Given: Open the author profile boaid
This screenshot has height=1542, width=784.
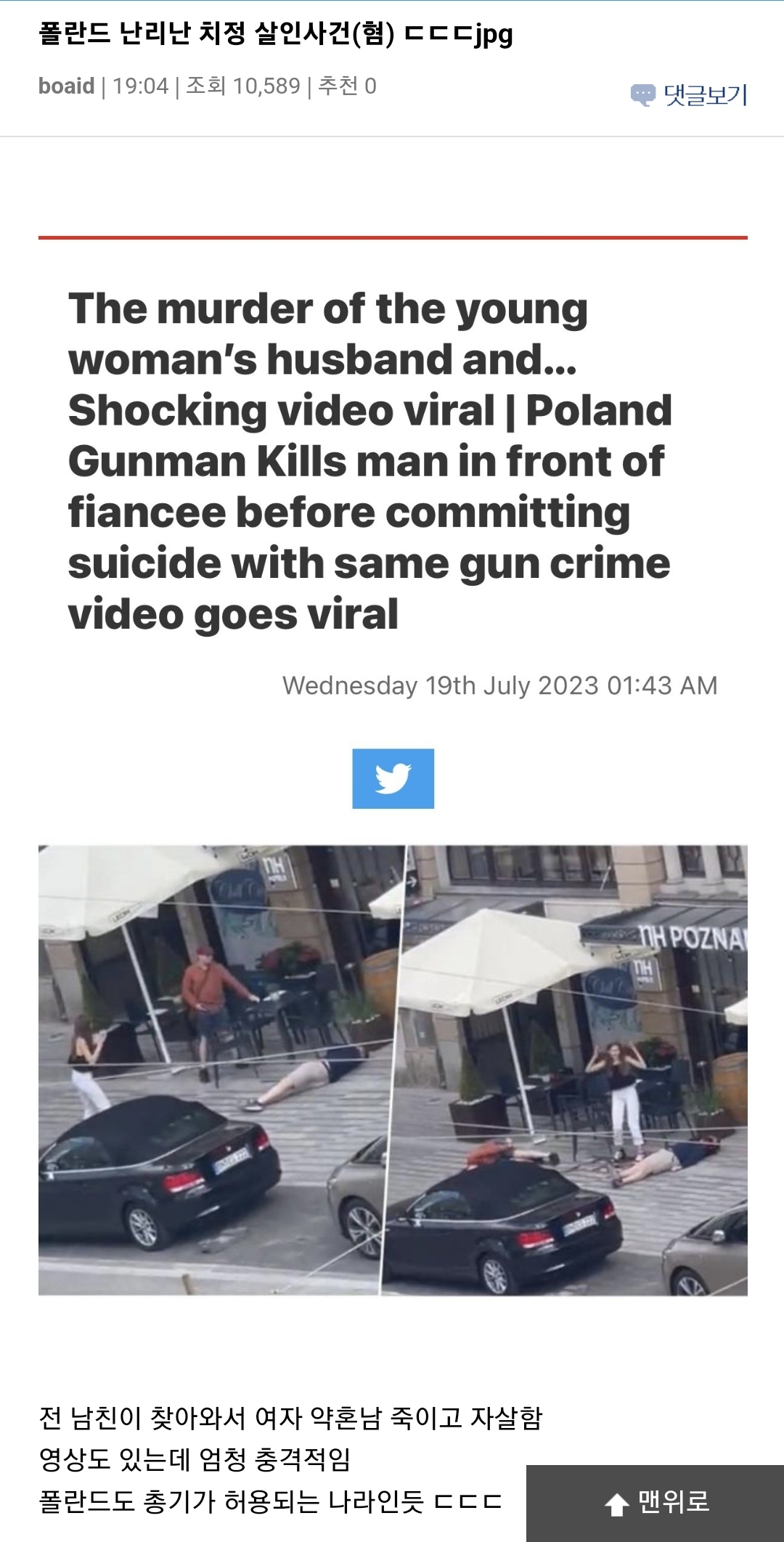Looking at the screenshot, I should pyautogui.click(x=66, y=86).
